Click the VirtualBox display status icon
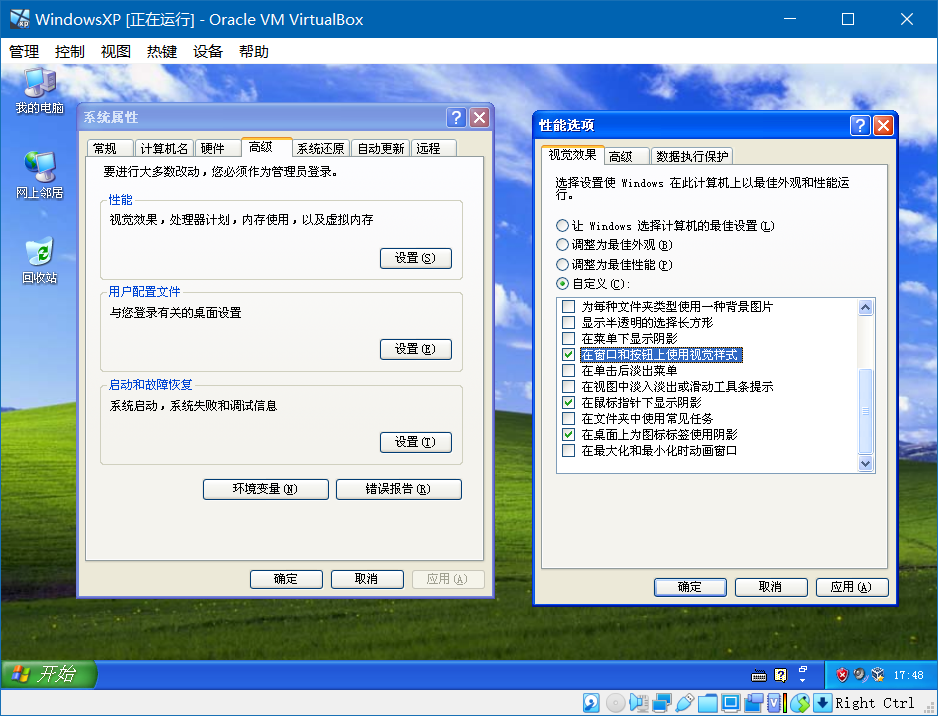The width and height of the screenshot is (938, 716). [730, 703]
